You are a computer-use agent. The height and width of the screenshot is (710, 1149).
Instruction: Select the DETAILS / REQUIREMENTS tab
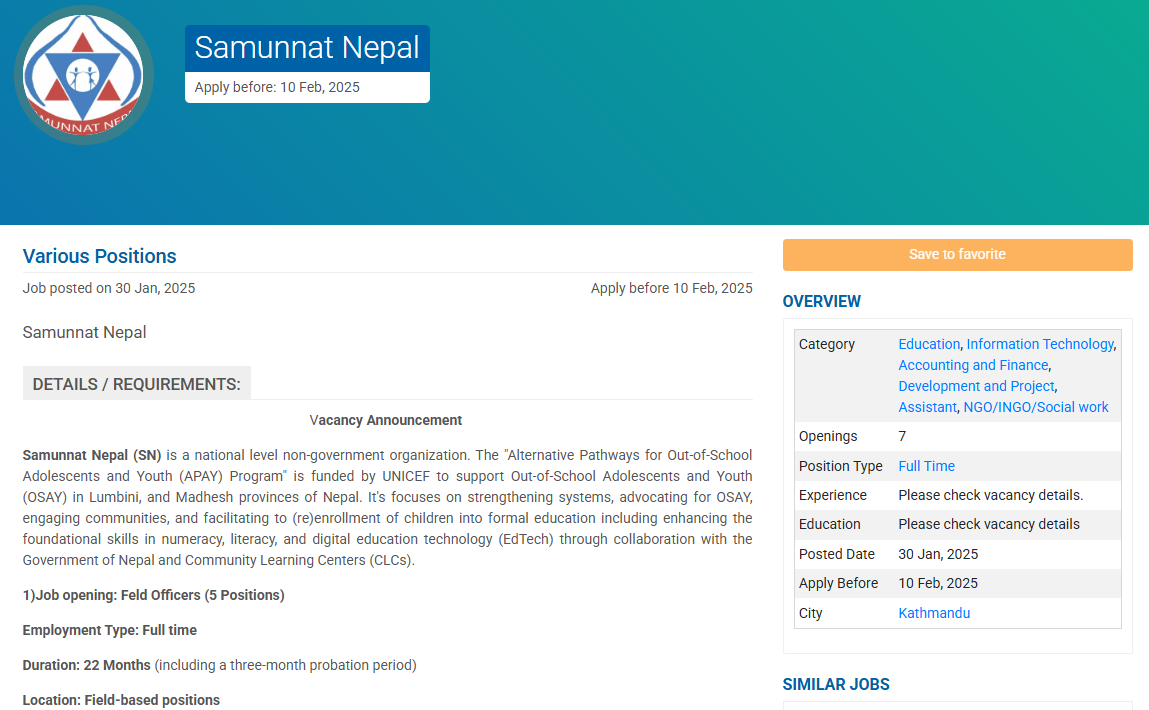pyautogui.click(x=137, y=384)
